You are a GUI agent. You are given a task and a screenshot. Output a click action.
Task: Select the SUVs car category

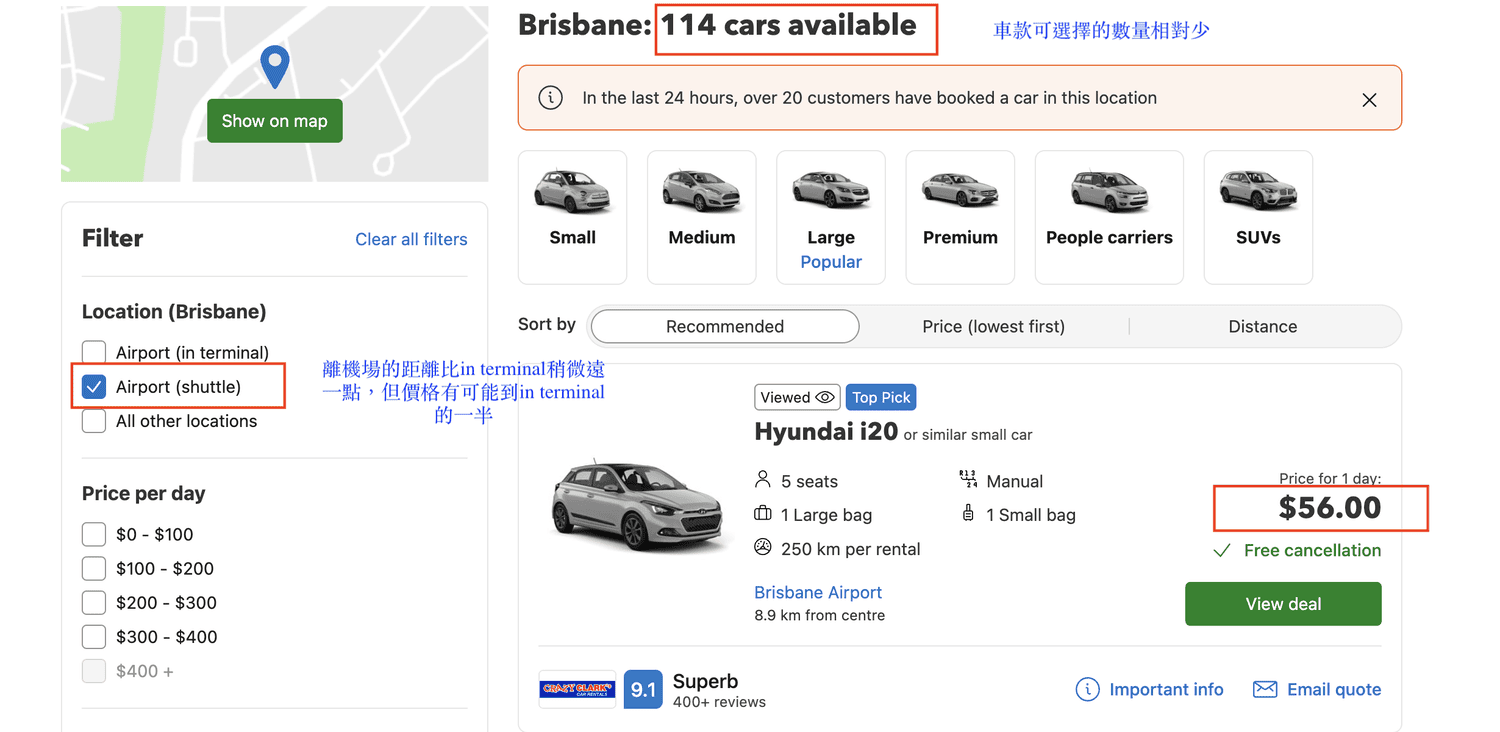1258,217
